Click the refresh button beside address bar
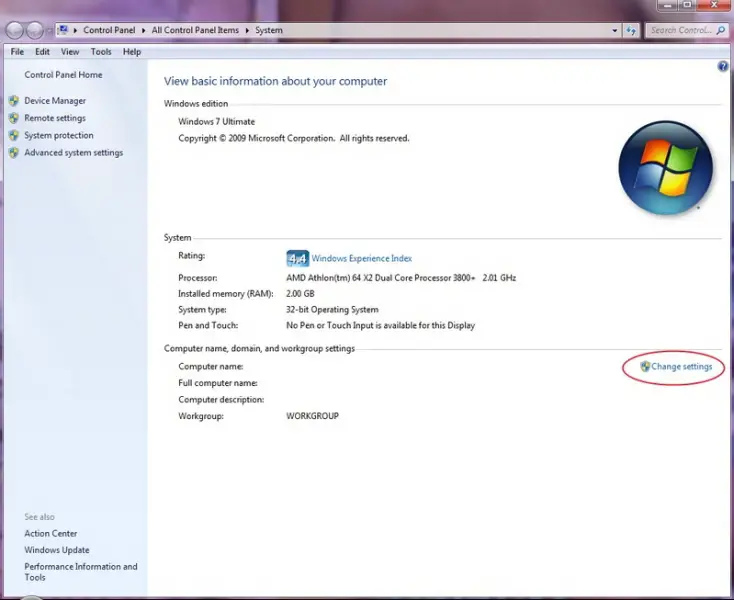The width and height of the screenshot is (734, 600). (631, 30)
